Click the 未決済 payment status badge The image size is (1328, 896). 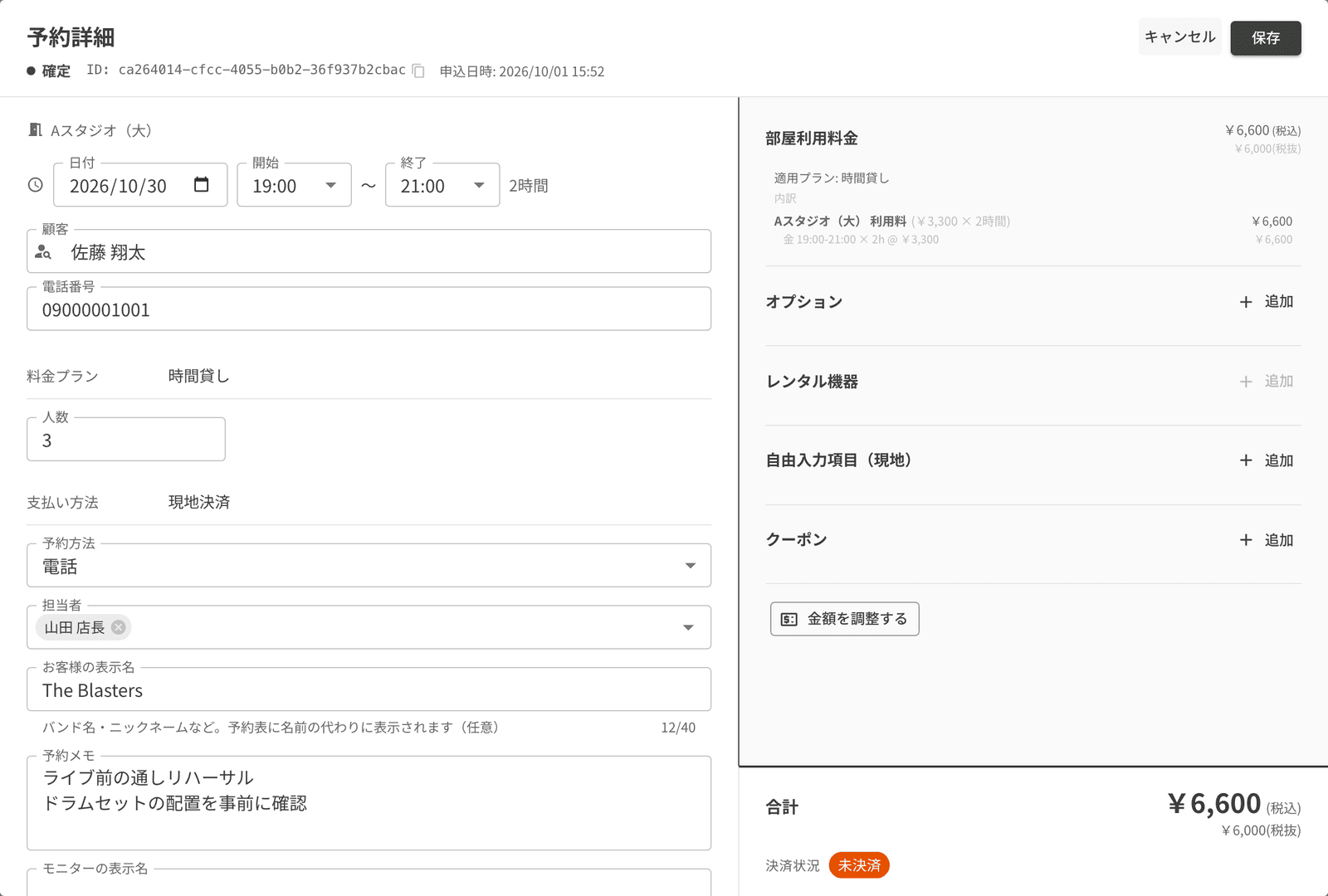(x=859, y=865)
